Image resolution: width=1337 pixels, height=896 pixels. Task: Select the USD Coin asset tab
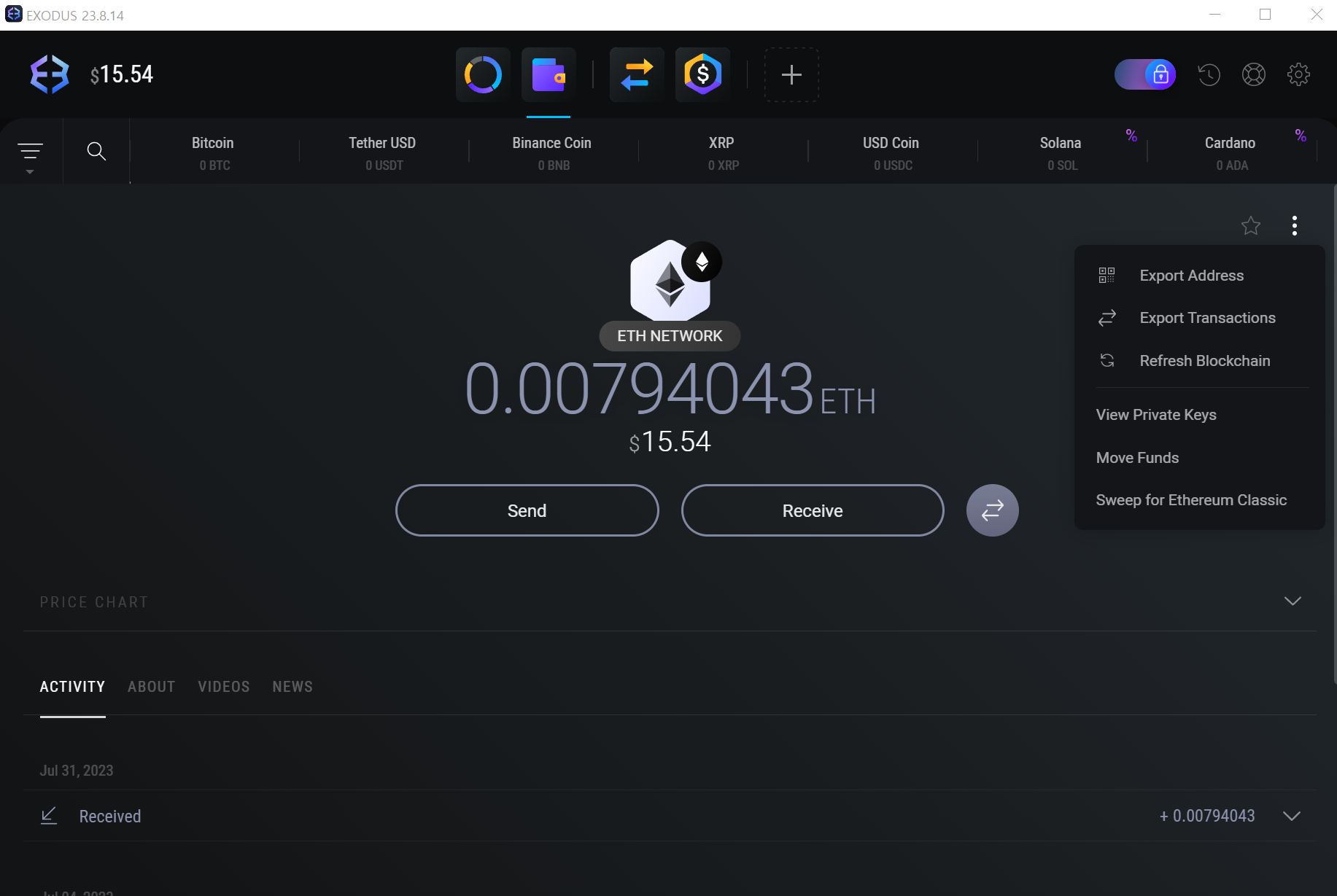pyautogui.click(x=892, y=152)
